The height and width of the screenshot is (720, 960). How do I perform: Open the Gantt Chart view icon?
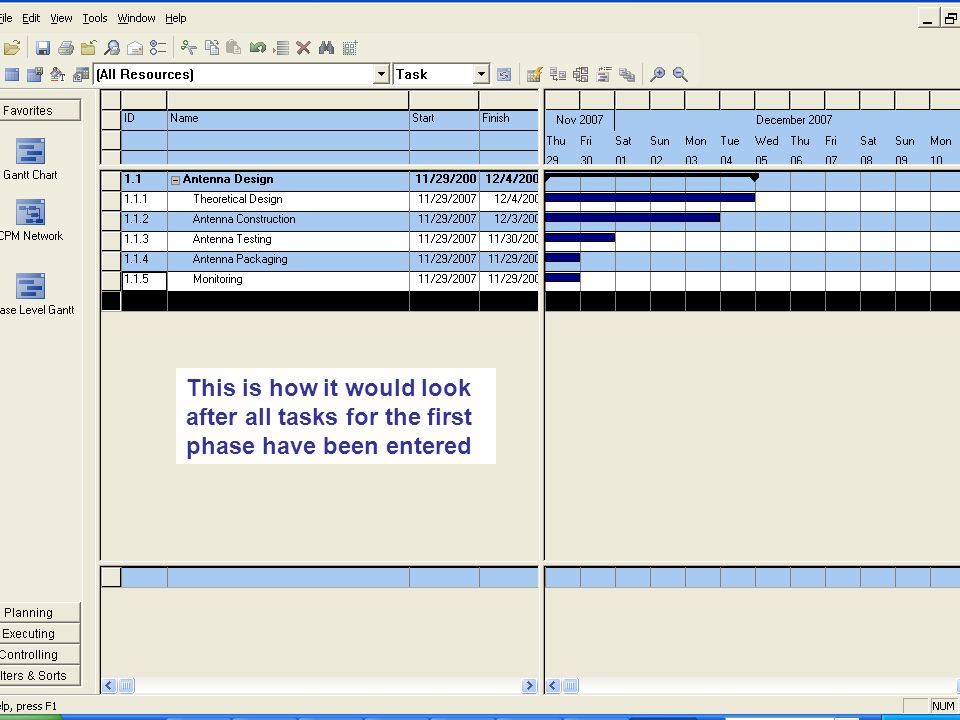point(30,151)
